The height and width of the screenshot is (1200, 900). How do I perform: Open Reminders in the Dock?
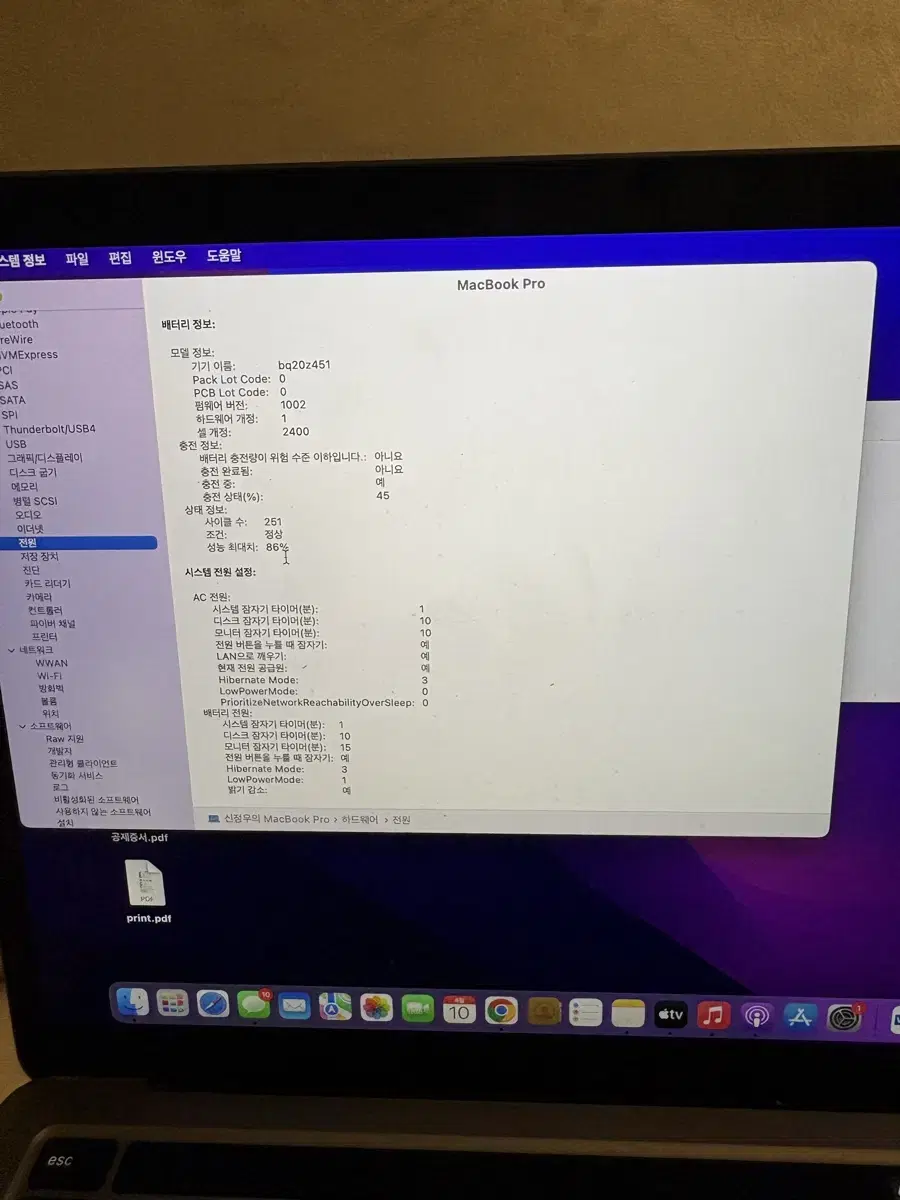click(x=585, y=1013)
